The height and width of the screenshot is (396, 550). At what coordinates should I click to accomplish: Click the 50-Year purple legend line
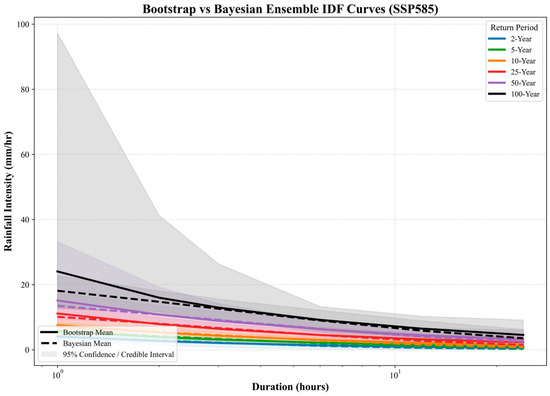point(497,83)
